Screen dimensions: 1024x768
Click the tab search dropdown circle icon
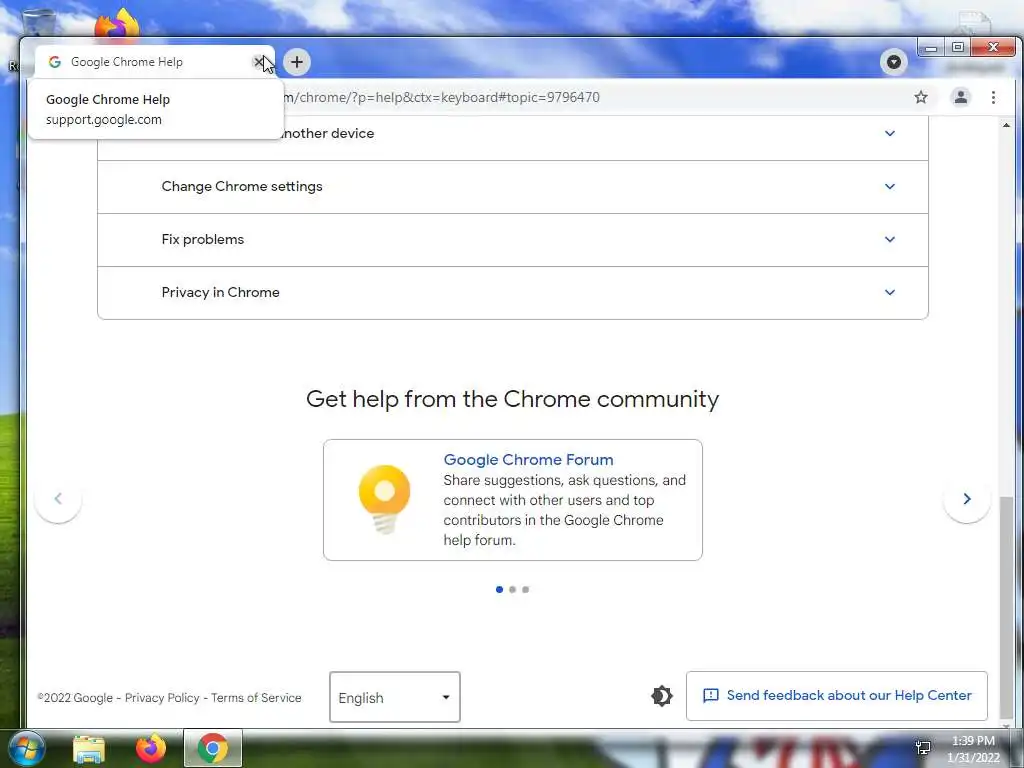[x=893, y=62]
